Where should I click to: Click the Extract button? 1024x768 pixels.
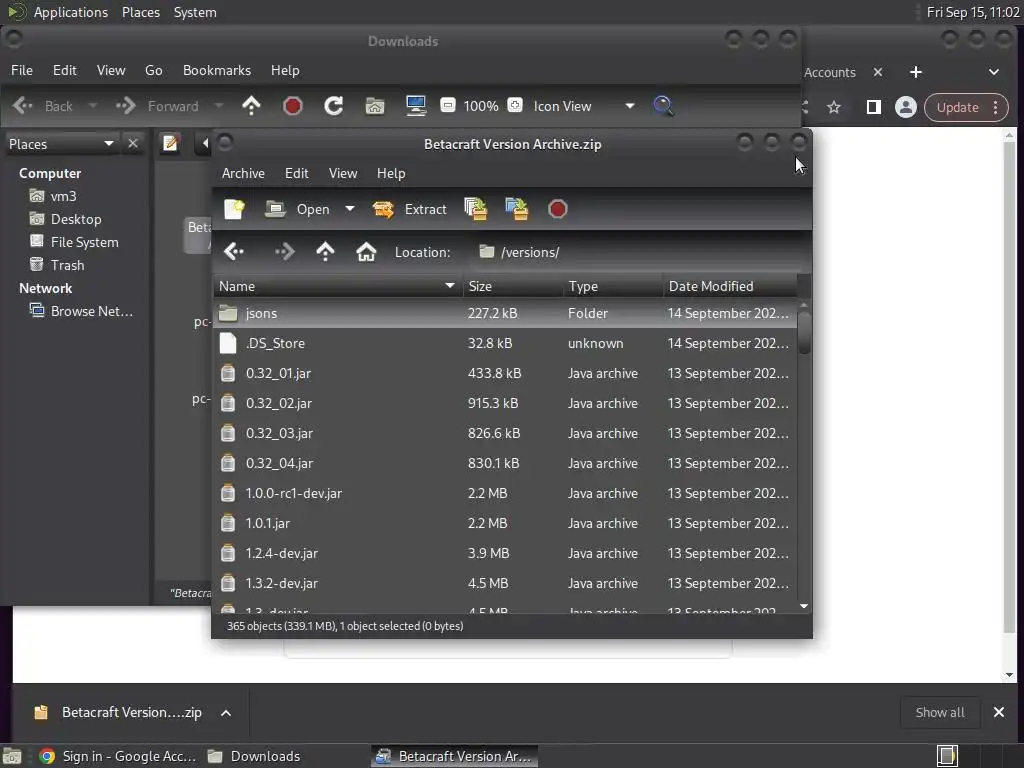tap(409, 209)
